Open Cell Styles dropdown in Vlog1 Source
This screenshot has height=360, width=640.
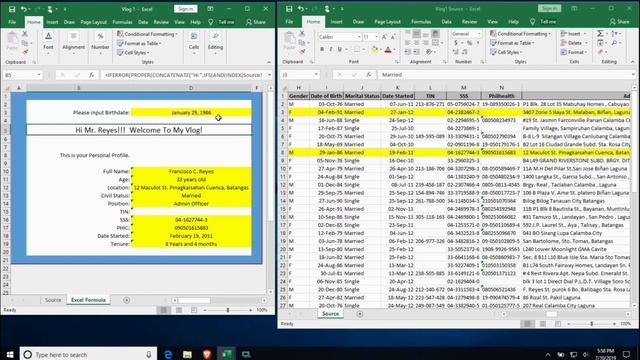pyautogui.click(x=506, y=52)
